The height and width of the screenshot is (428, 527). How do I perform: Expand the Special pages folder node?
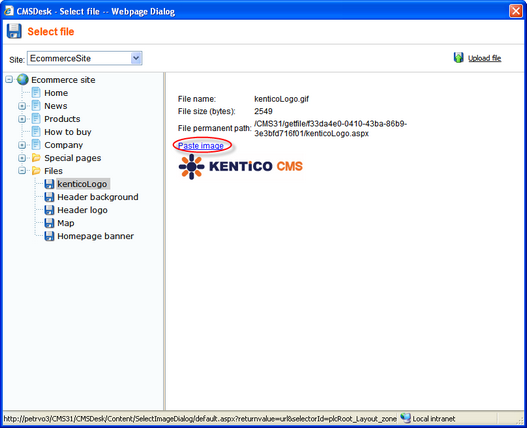point(22,158)
